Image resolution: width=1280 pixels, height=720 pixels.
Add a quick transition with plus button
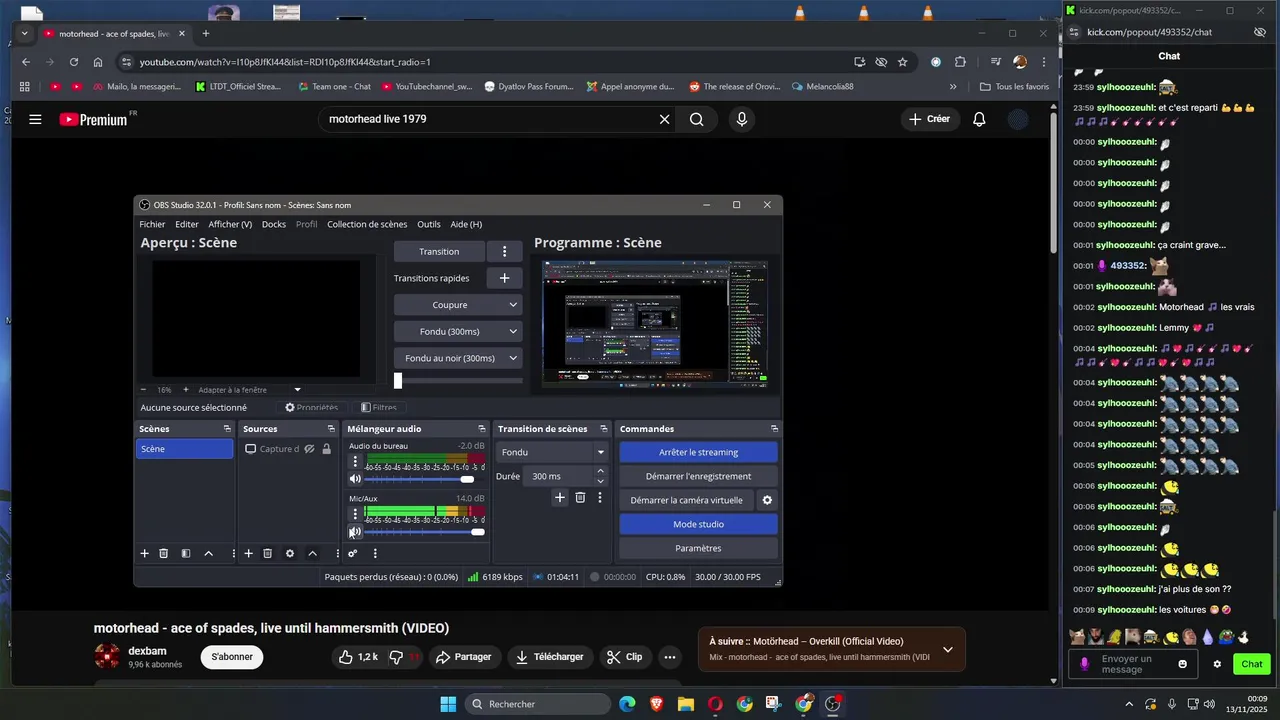(504, 278)
